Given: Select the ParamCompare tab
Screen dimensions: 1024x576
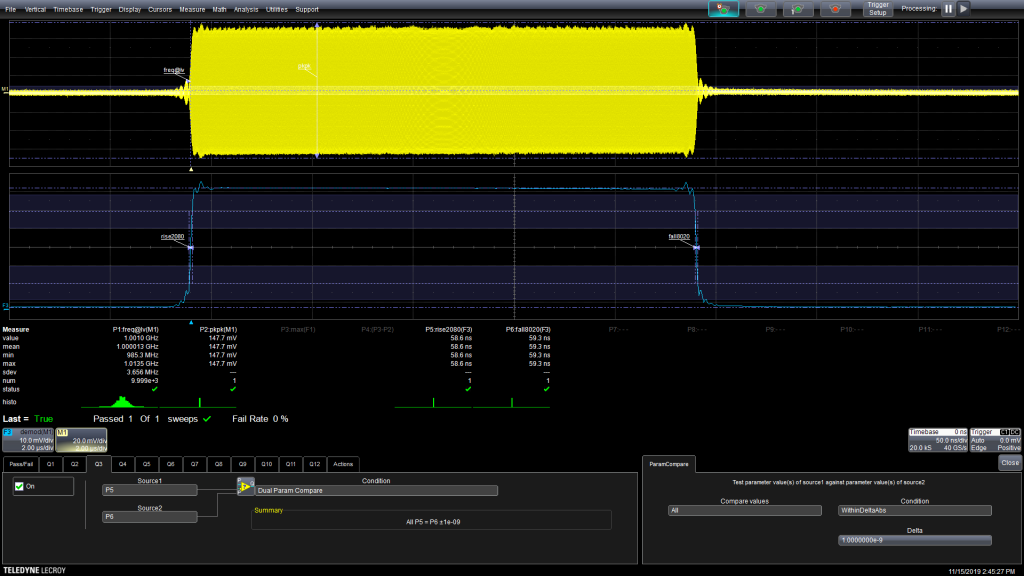Looking at the screenshot, I should (x=669, y=464).
